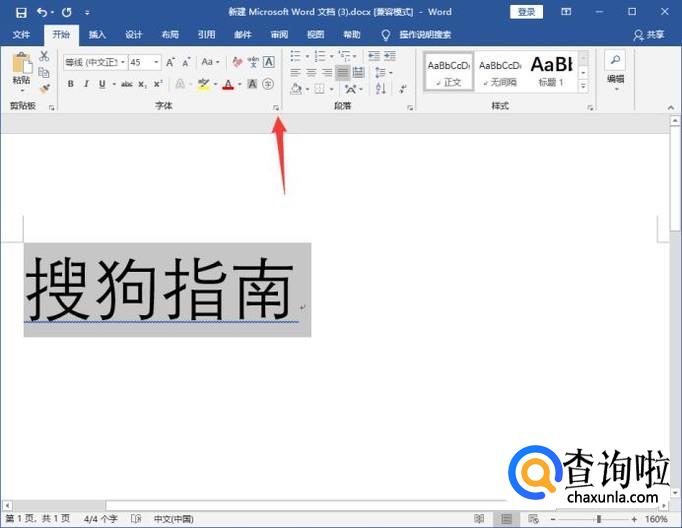Expand the styles gallery

pyautogui.click(x=583, y=86)
